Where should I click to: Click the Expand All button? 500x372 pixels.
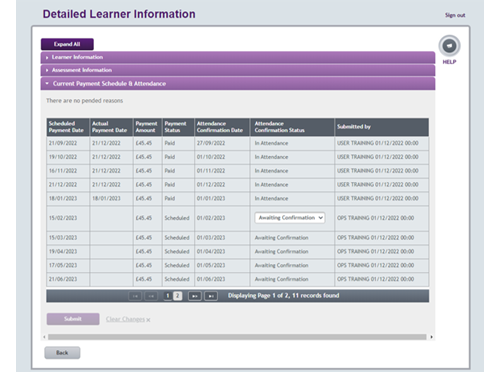tap(67, 44)
